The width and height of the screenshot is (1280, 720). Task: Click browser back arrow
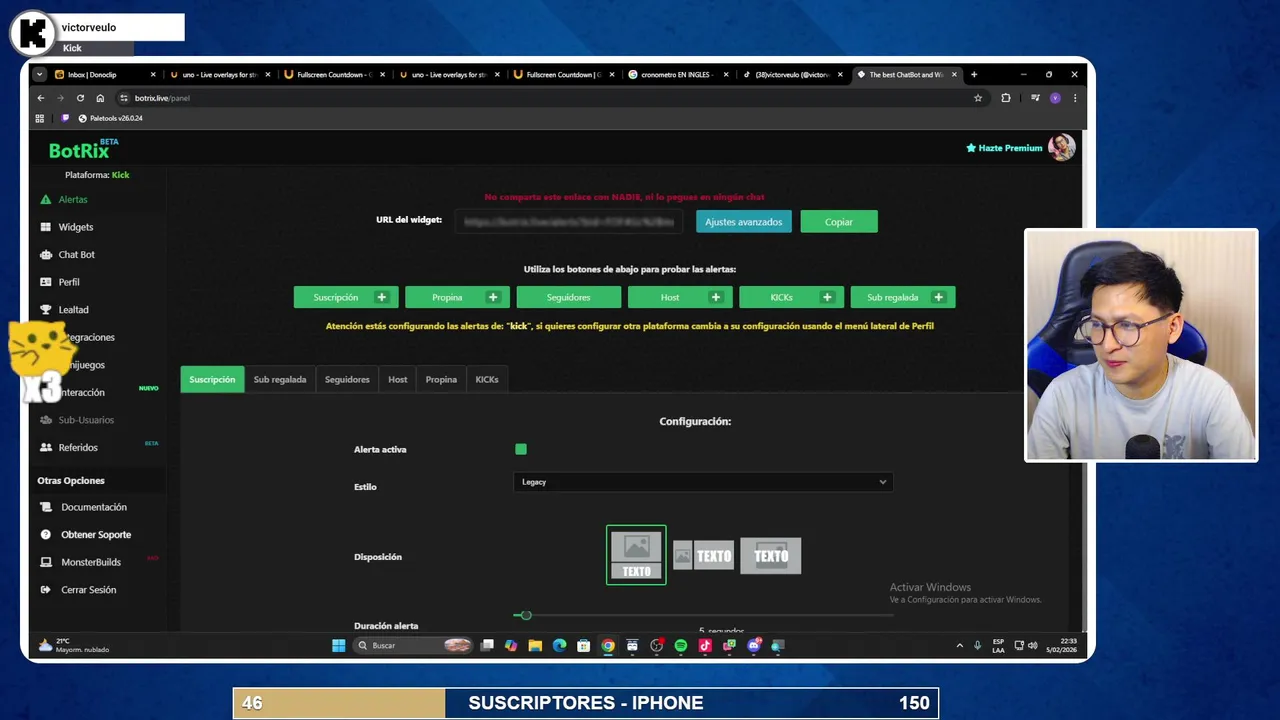click(x=40, y=98)
